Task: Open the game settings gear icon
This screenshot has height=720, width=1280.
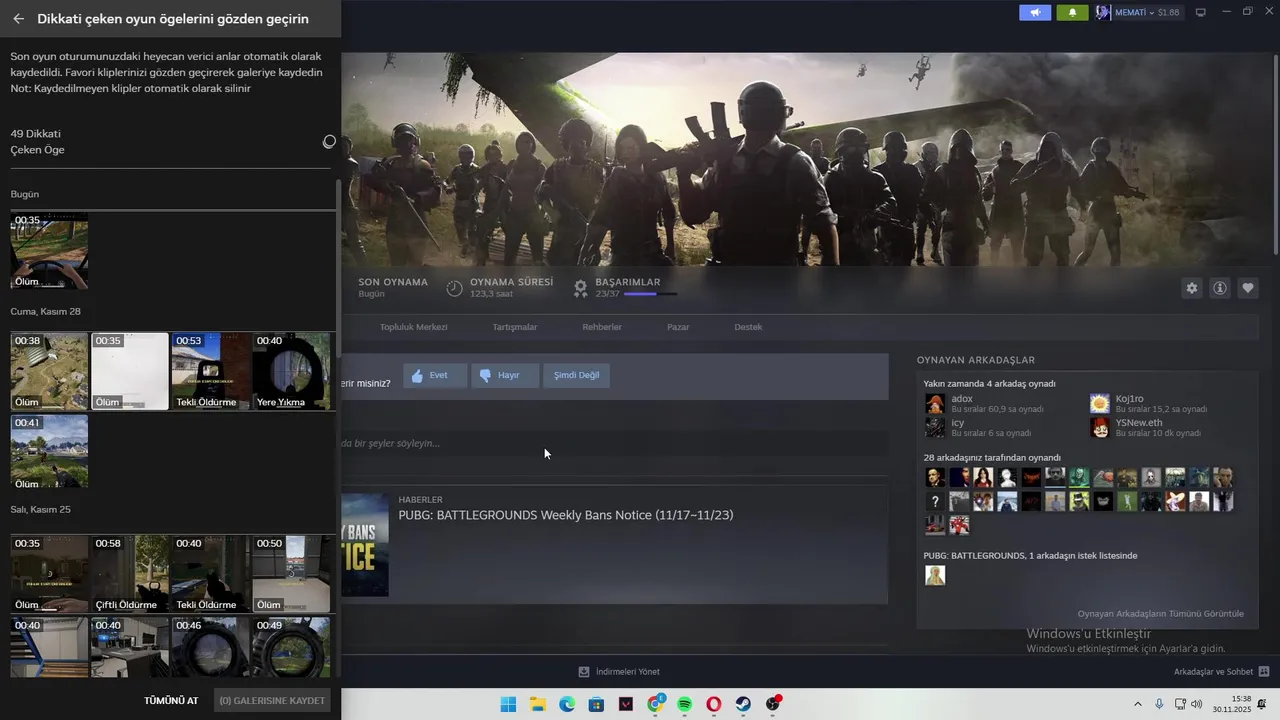Action: tap(1191, 288)
